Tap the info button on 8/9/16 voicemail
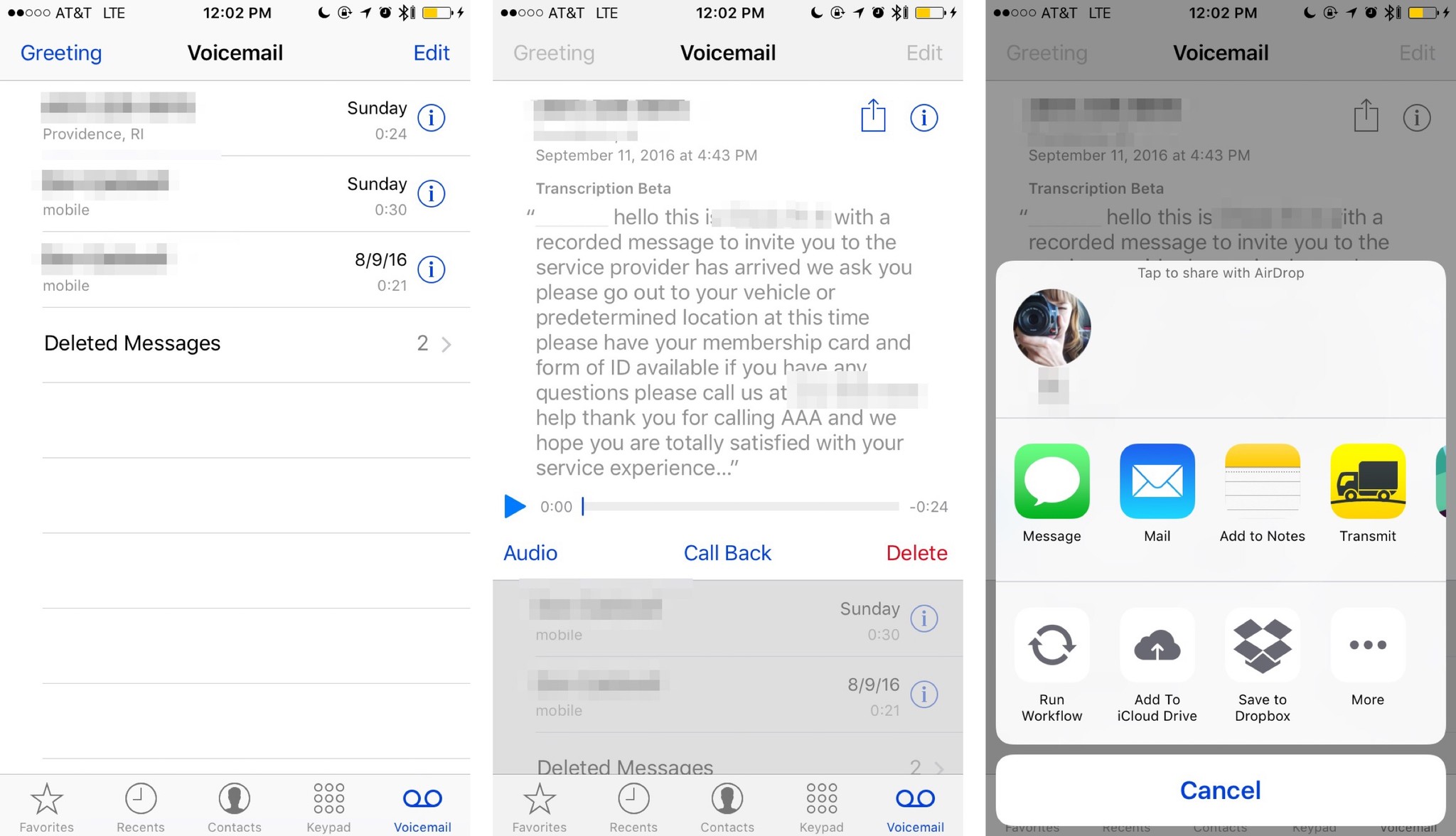 click(432, 269)
